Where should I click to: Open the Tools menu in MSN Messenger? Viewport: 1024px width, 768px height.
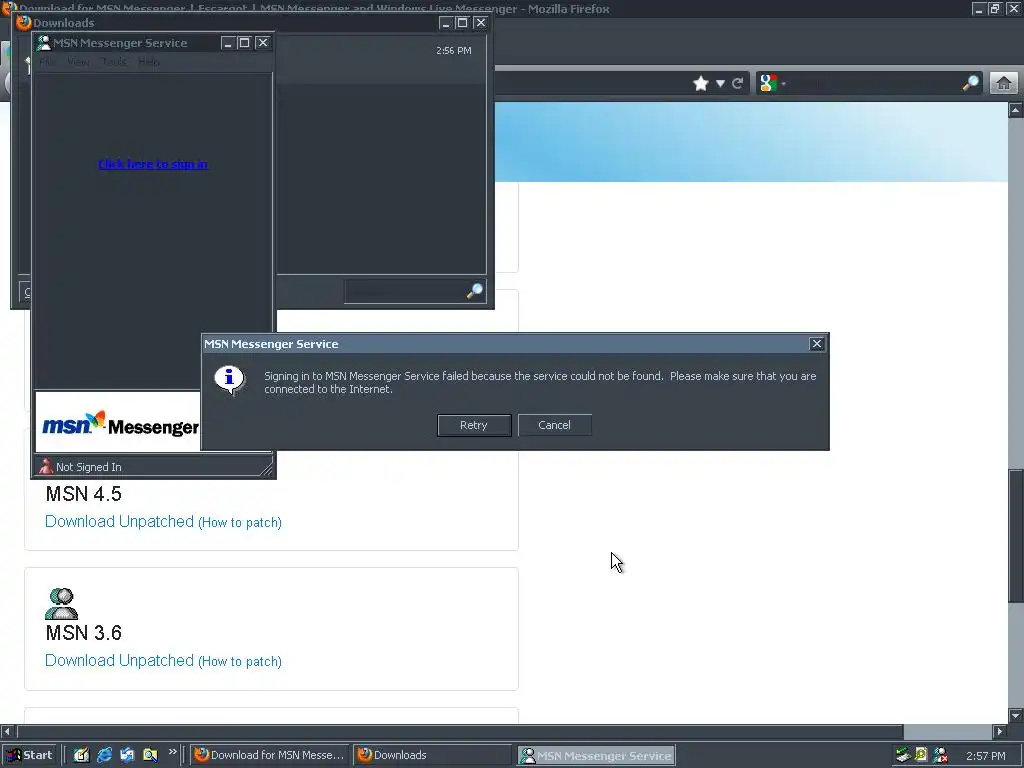[114, 62]
